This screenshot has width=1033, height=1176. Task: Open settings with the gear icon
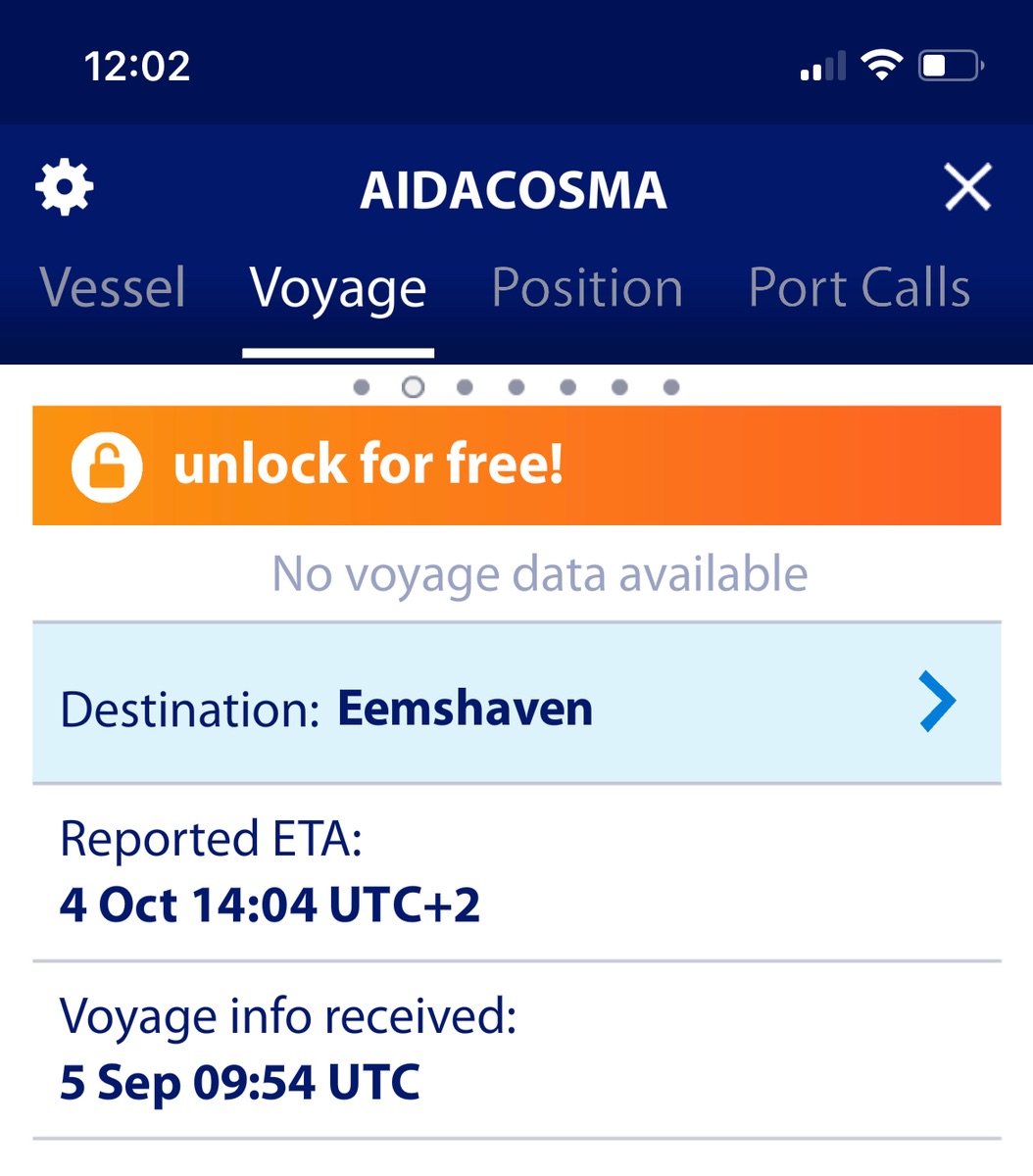[x=65, y=187]
